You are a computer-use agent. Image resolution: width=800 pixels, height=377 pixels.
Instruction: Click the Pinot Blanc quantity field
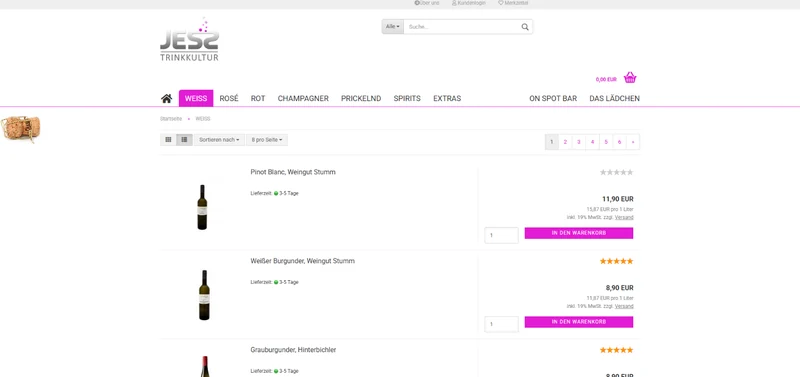pos(502,235)
